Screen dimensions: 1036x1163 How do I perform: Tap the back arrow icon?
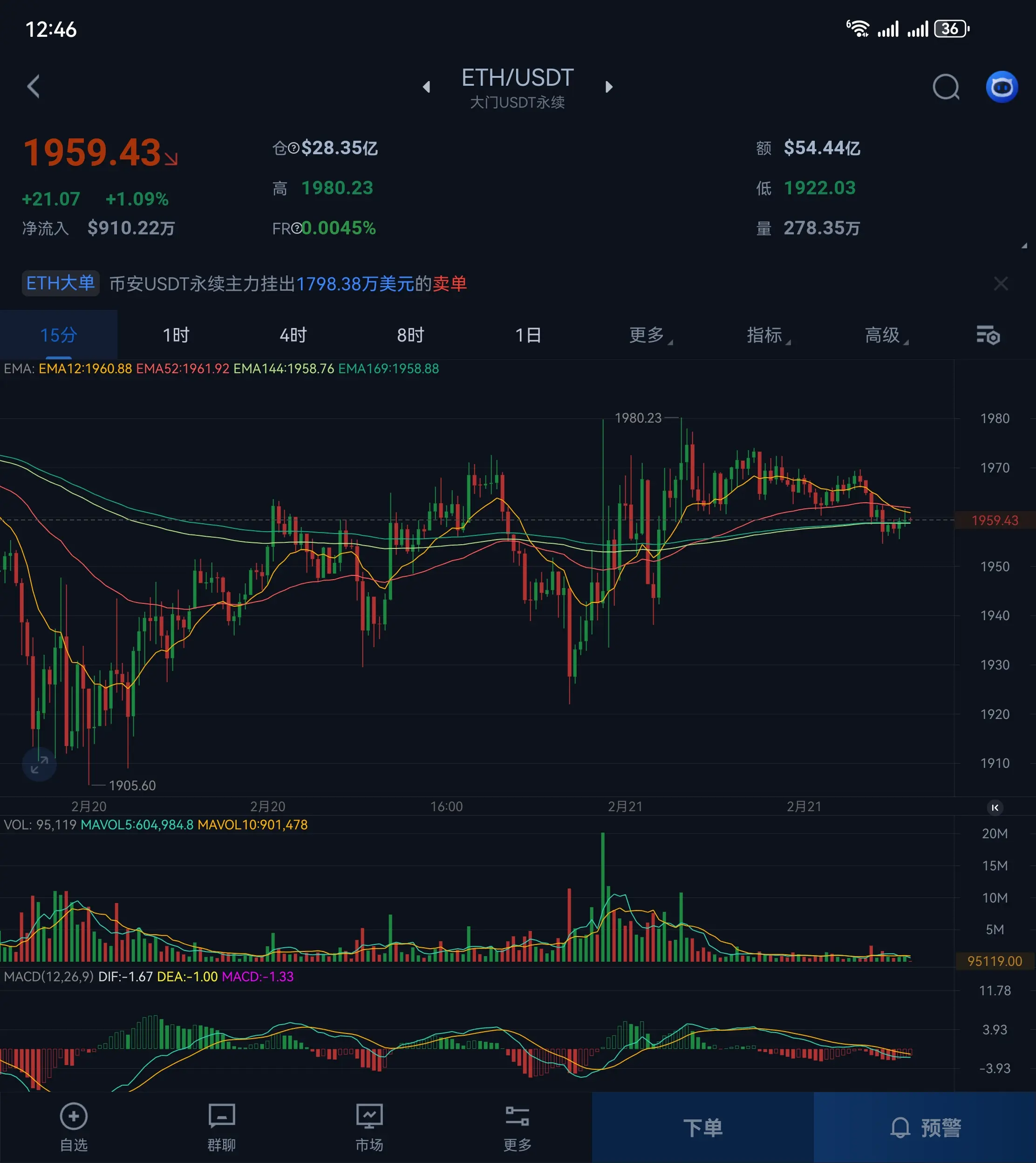(x=34, y=87)
